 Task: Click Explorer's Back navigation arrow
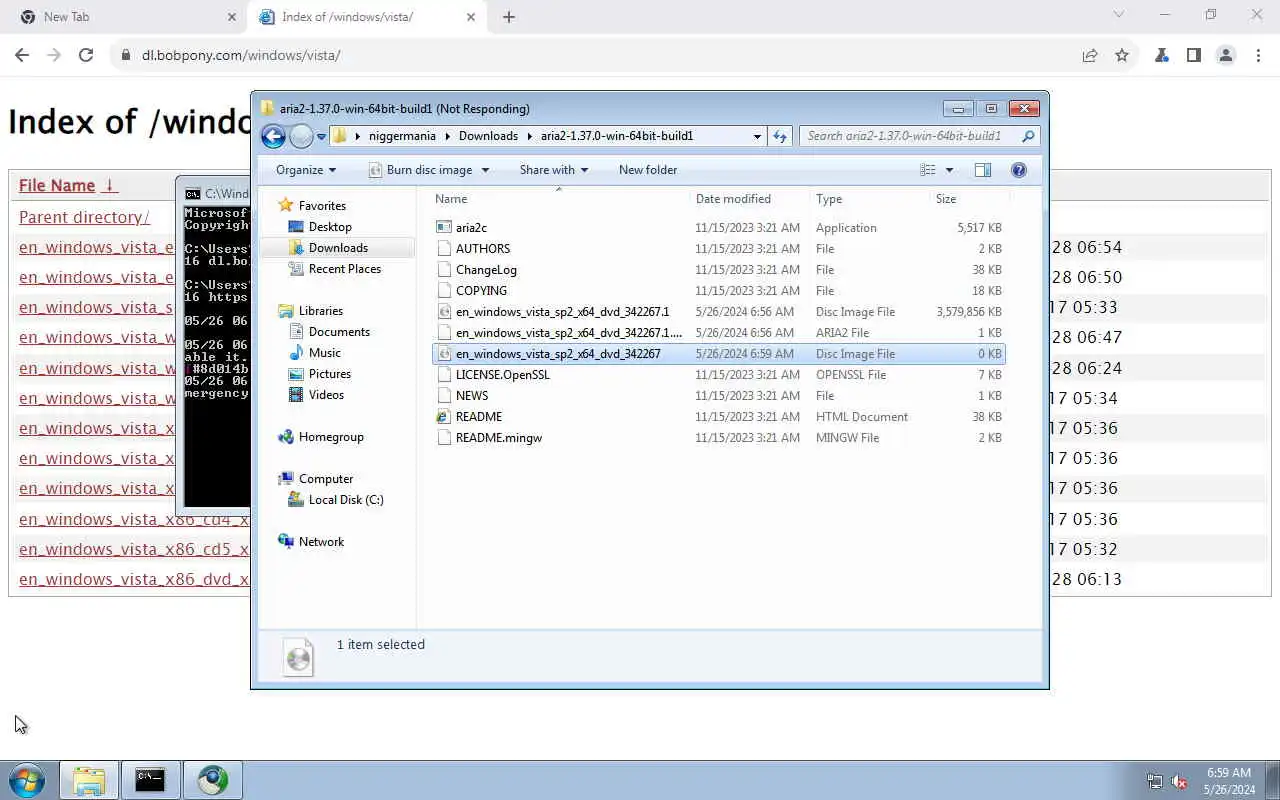coord(273,136)
